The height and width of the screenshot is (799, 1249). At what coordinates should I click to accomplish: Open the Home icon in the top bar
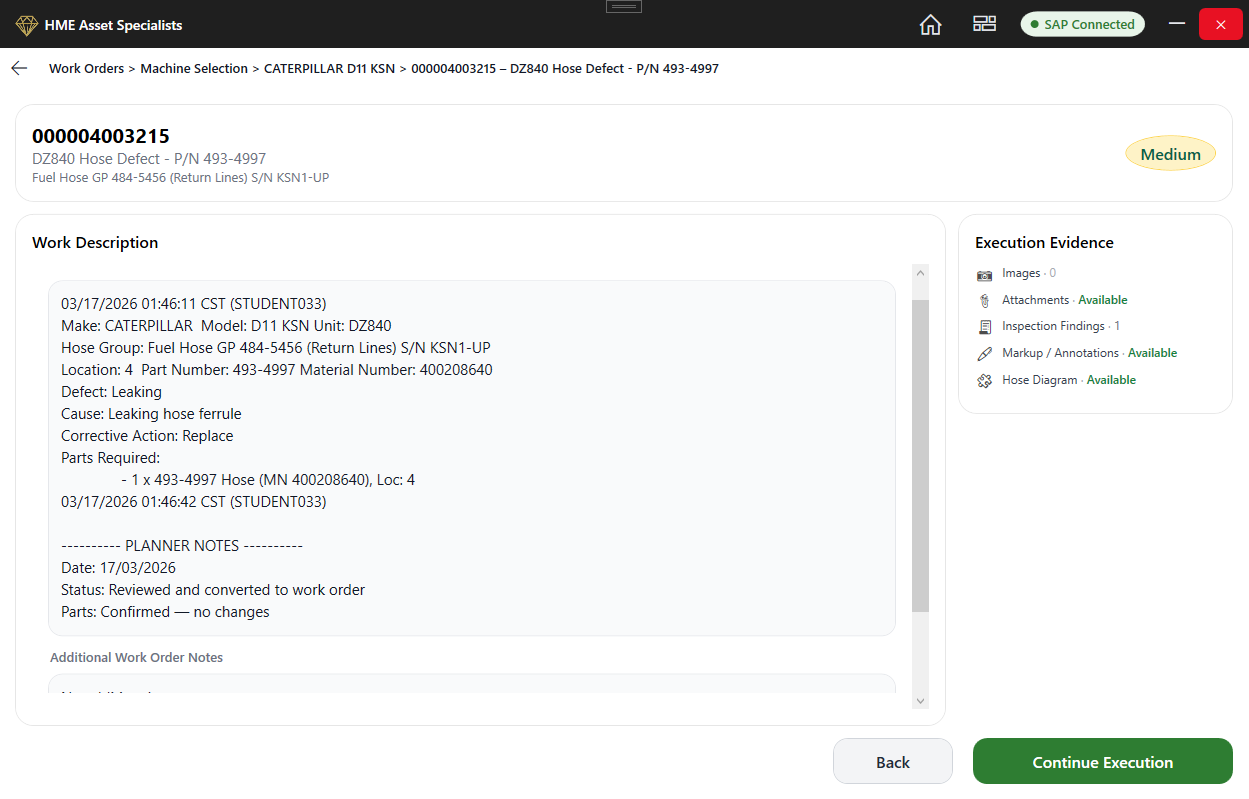point(930,23)
